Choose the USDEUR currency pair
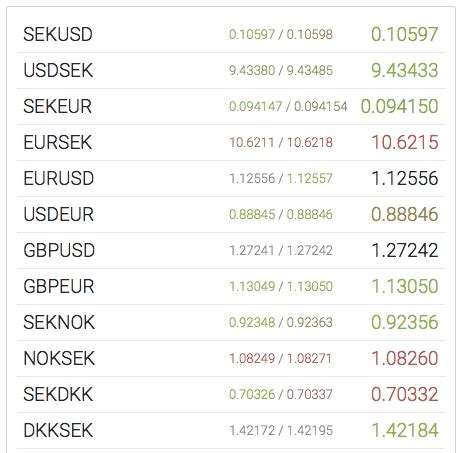This screenshot has height=453, width=462. pos(231,214)
